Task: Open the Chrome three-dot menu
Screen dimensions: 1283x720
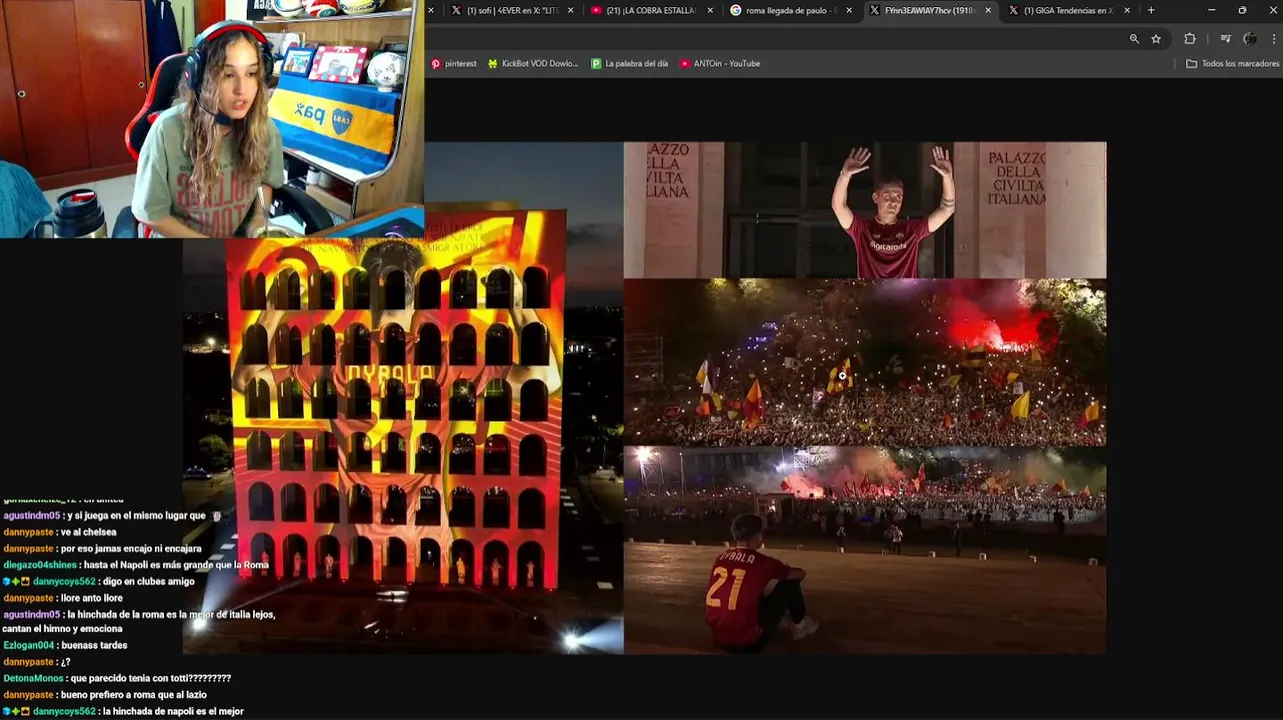Action: tap(1274, 39)
